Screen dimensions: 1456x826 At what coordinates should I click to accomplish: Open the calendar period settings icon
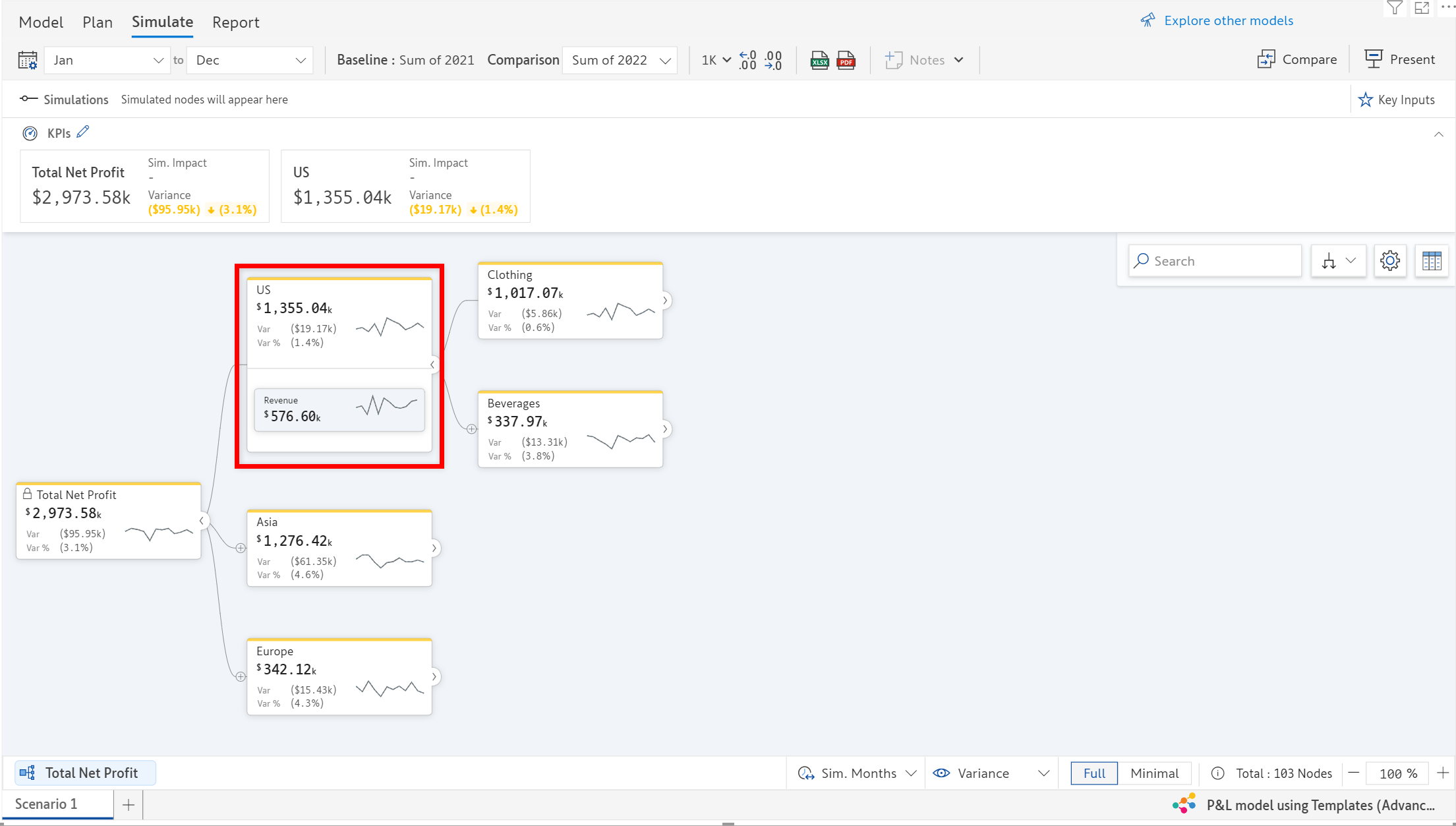click(x=28, y=60)
